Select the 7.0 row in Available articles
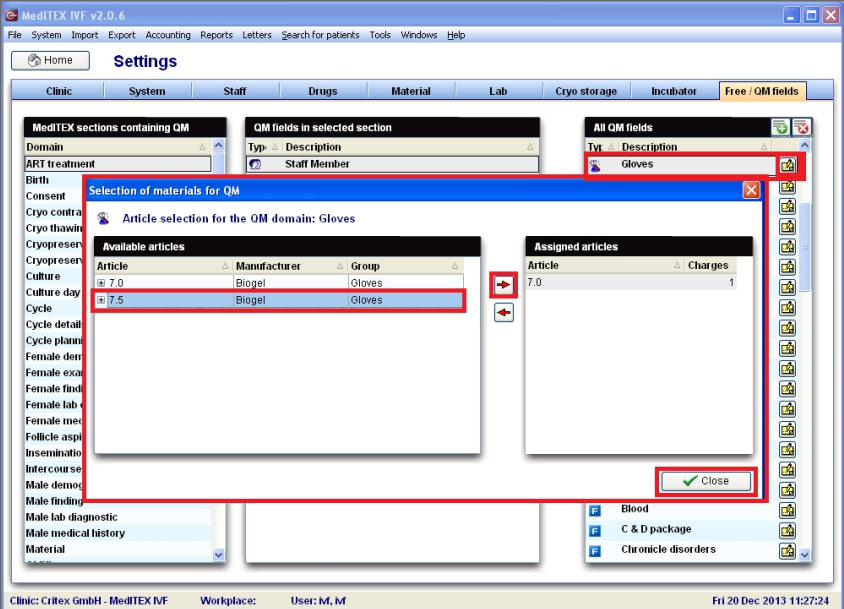Image resolution: width=844 pixels, height=609 pixels. pos(279,283)
